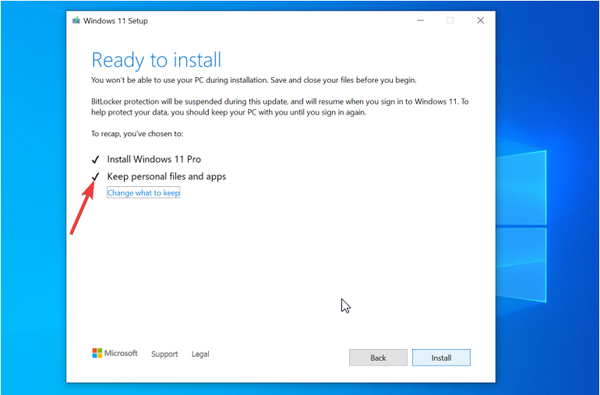The image size is (600, 395).
Task: Click the Install button
Action: (x=441, y=357)
